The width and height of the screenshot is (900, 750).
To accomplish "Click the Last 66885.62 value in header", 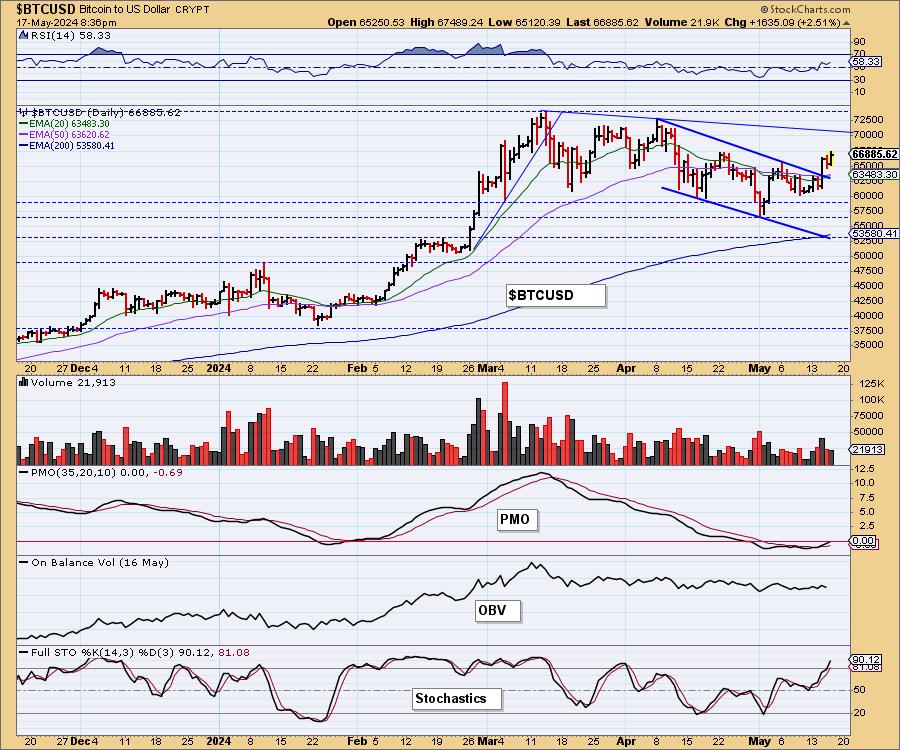I will click(x=602, y=22).
